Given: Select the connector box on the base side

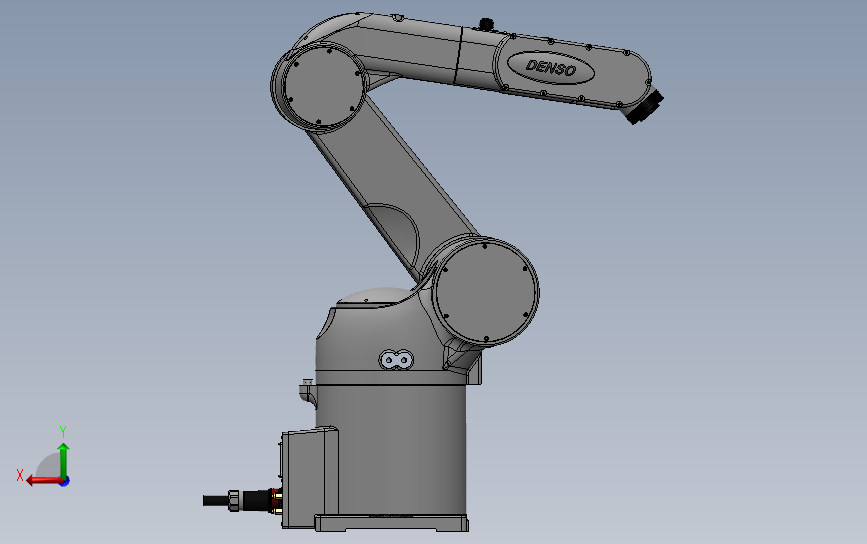Looking at the screenshot, I should 310,478.
